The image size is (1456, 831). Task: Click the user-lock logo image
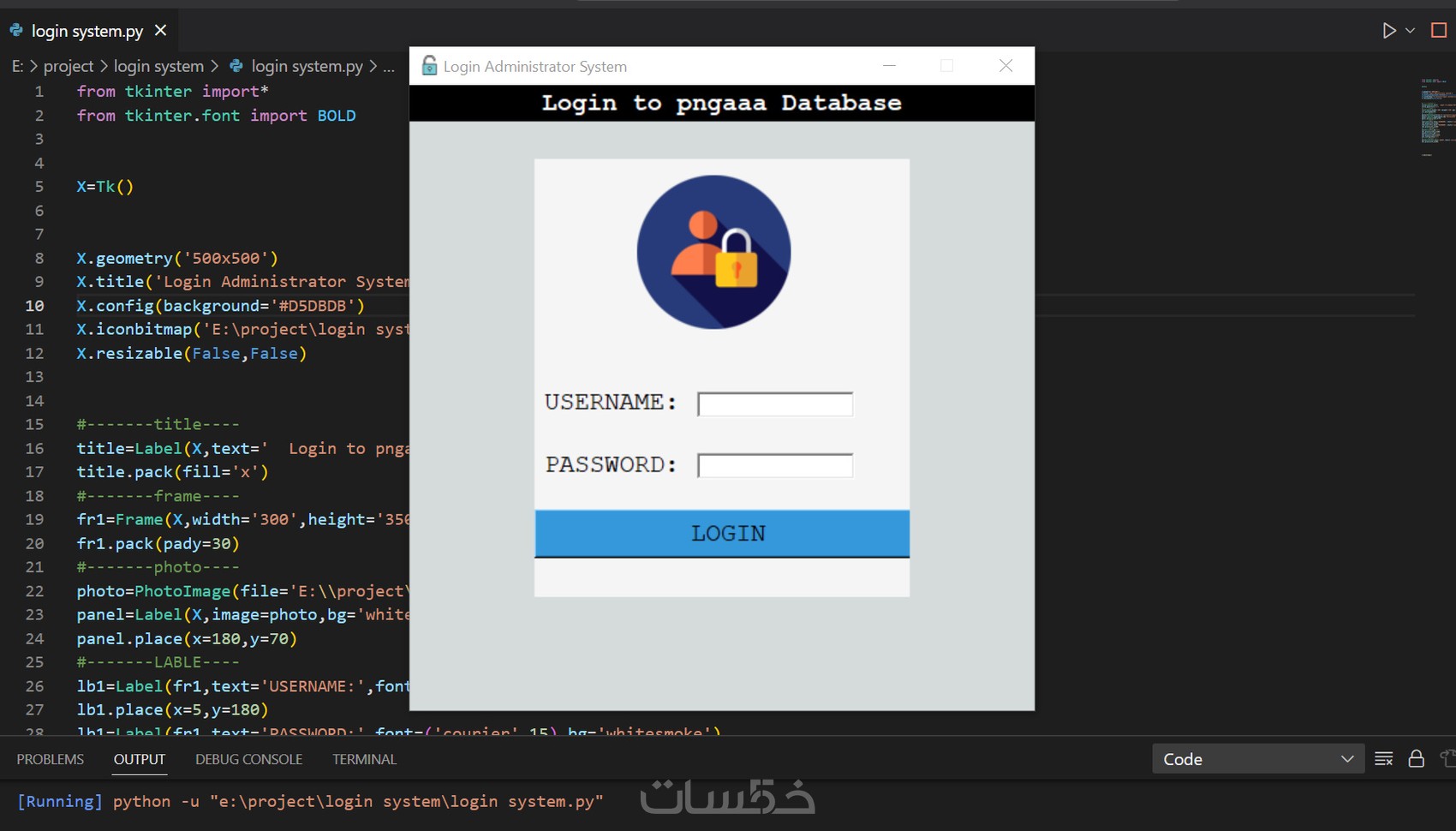tap(713, 252)
